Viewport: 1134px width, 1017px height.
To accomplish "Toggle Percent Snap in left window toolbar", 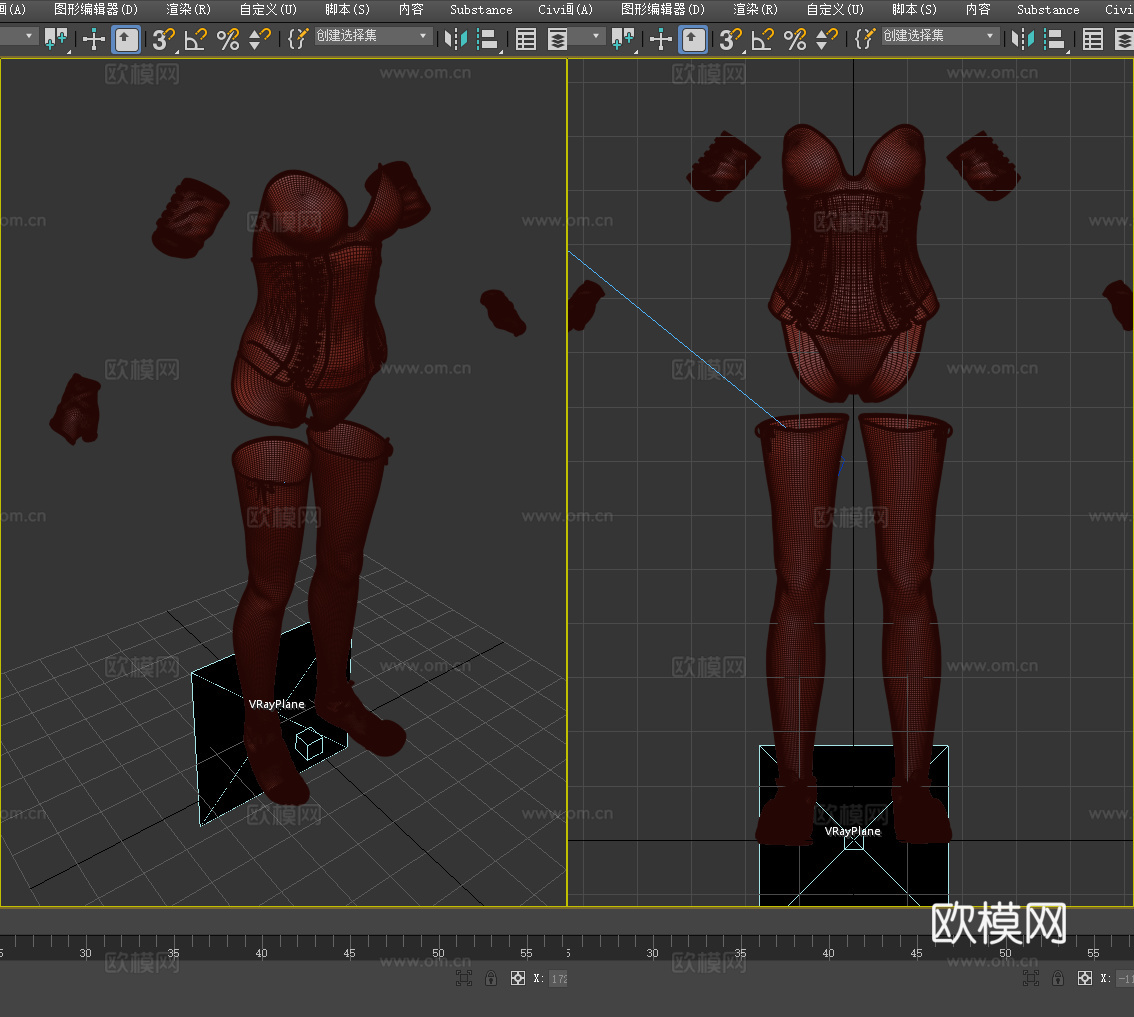I will click(228, 39).
